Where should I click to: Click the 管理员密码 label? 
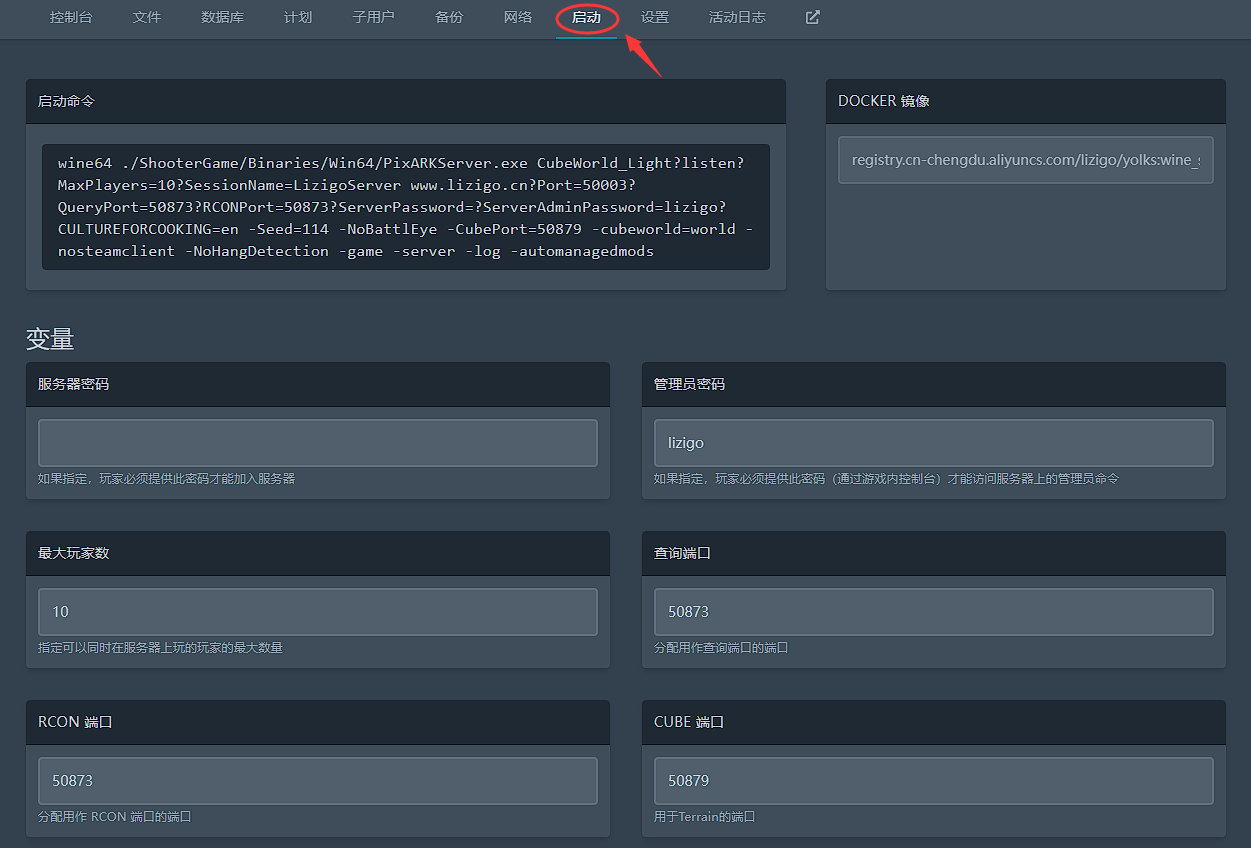[690, 384]
